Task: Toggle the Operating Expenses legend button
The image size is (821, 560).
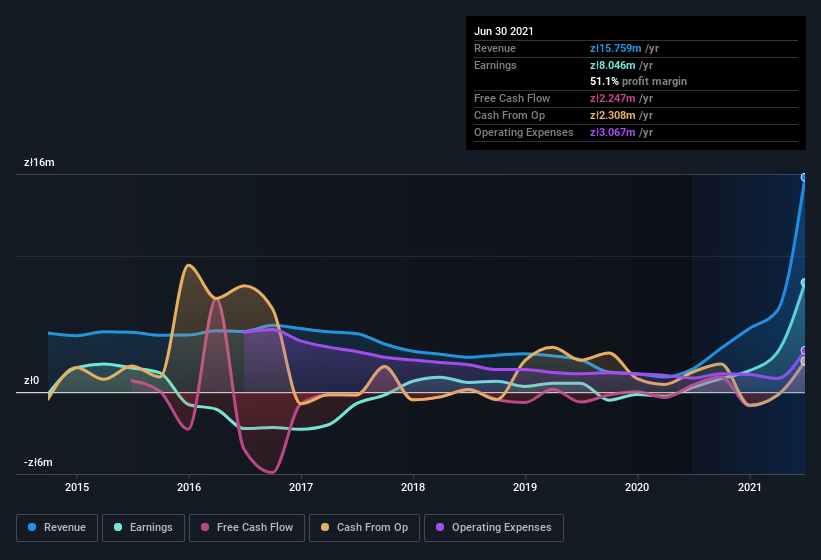Action: pyautogui.click(x=494, y=528)
